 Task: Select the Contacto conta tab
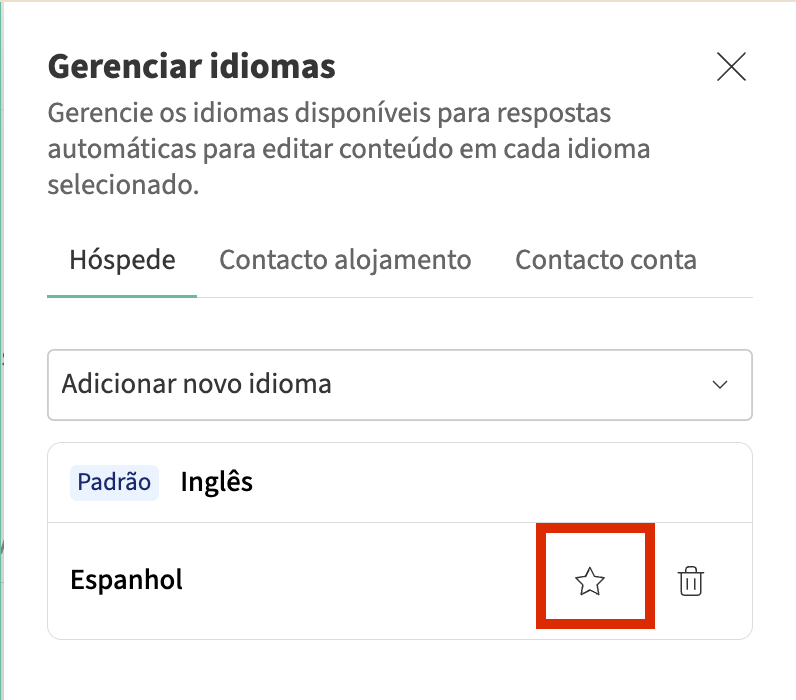pyautogui.click(x=605, y=260)
